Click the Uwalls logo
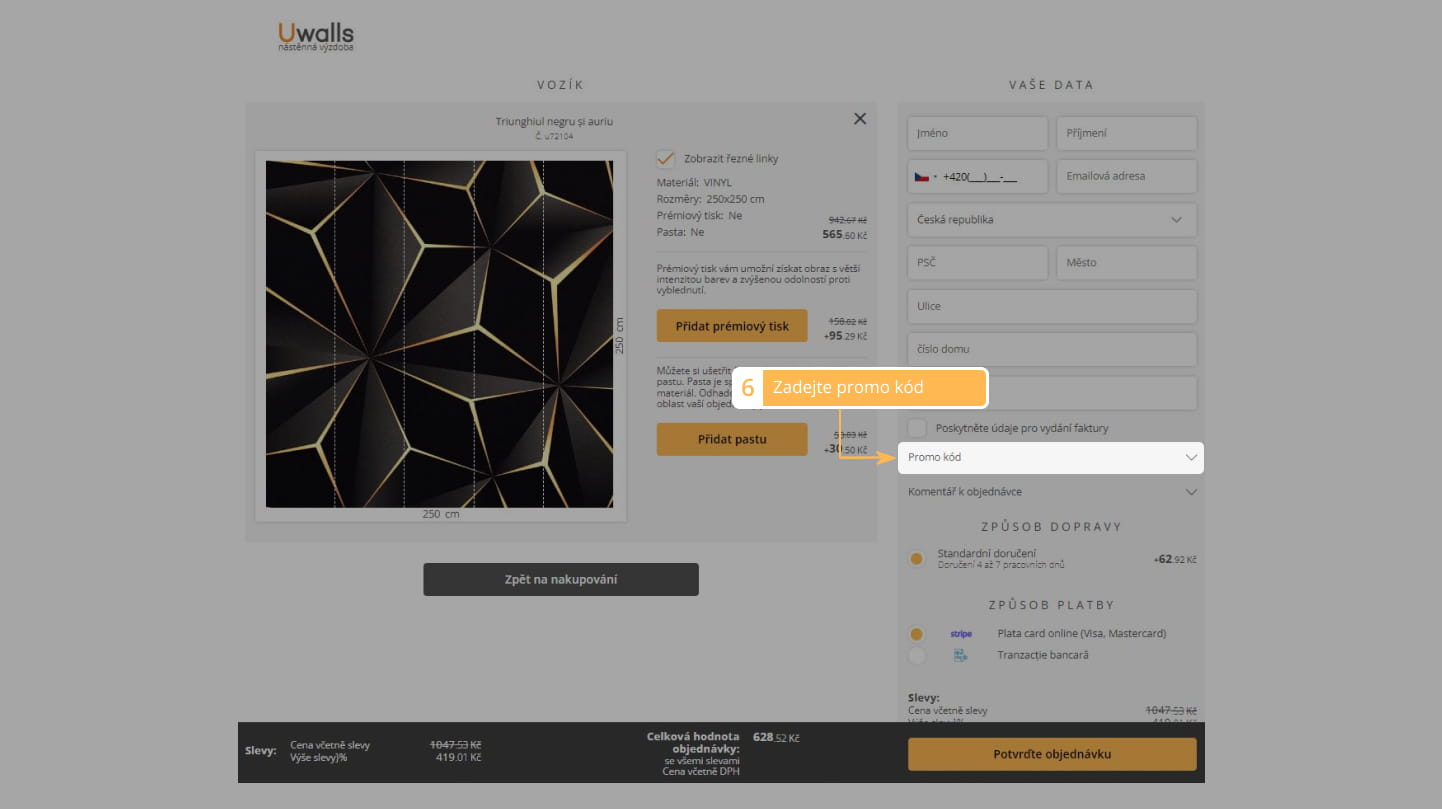This screenshot has height=809, width=1442. click(315, 37)
